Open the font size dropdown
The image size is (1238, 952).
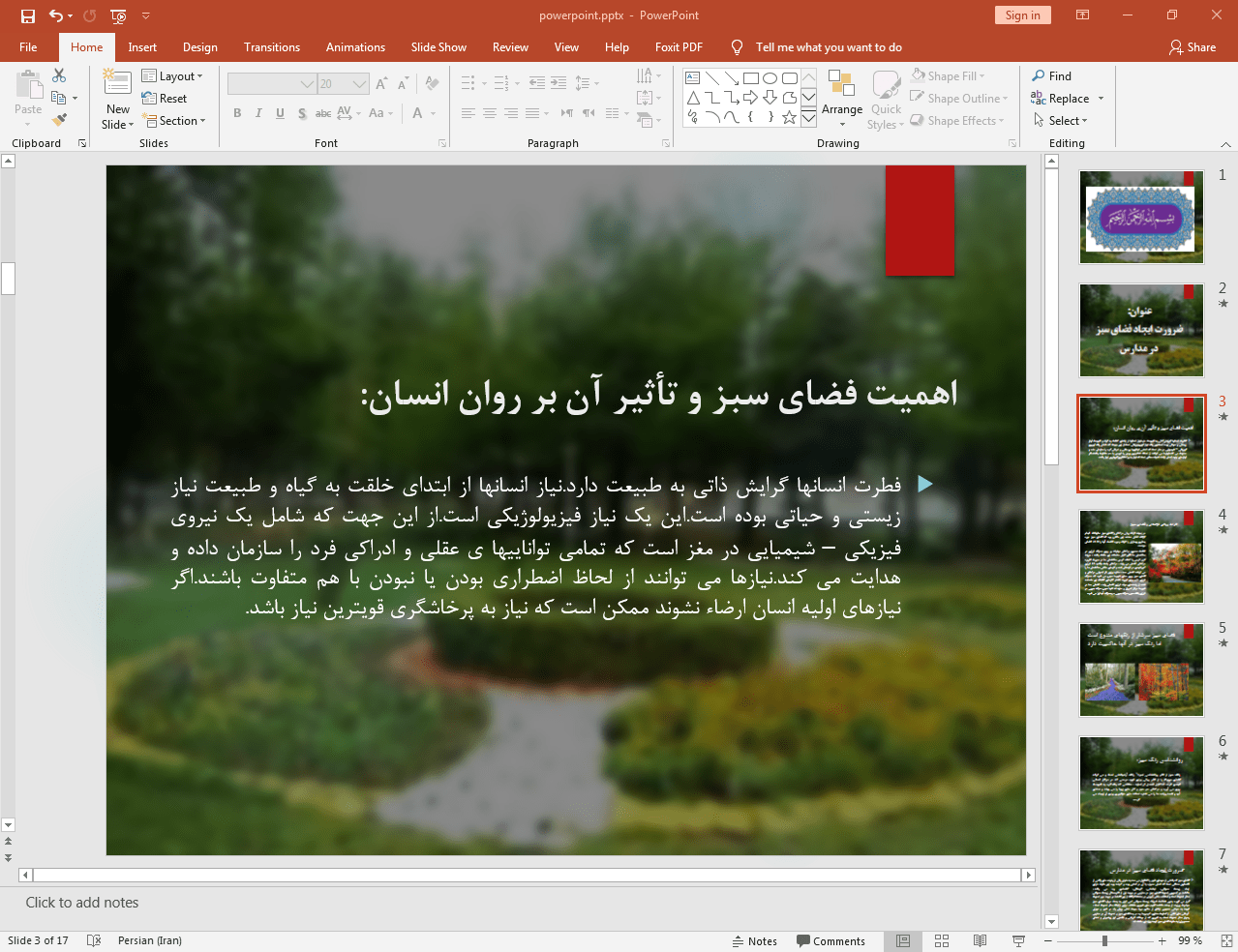click(x=359, y=84)
